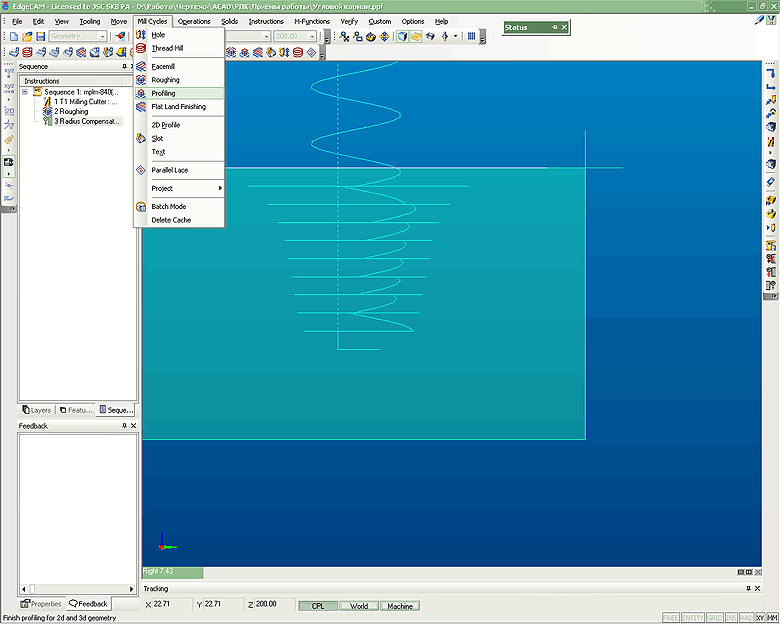Toggle the MM units indicator
Viewport: 780px width, 624px height.
(772, 618)
